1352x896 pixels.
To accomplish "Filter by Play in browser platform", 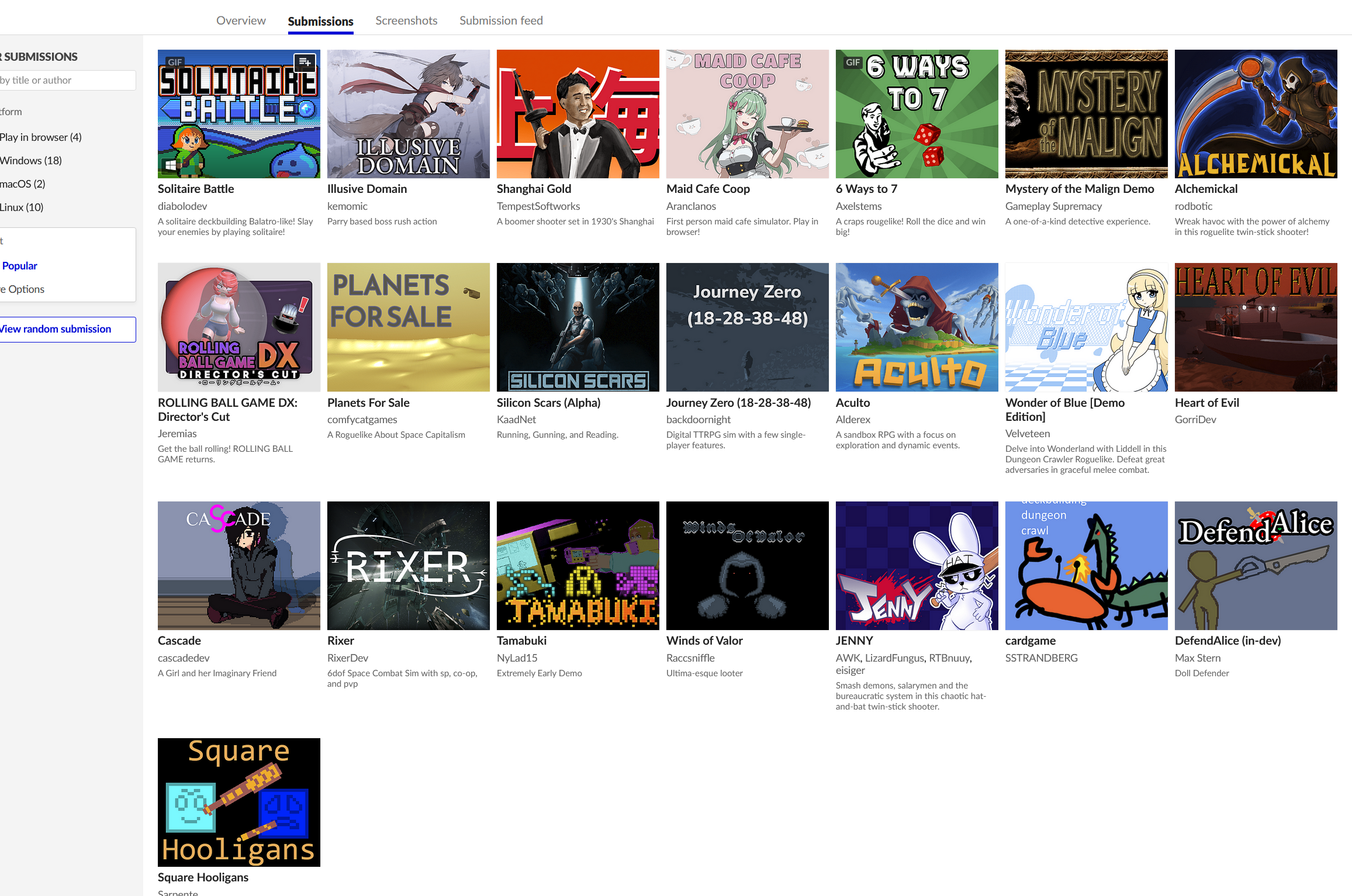I will coord(41,137).
